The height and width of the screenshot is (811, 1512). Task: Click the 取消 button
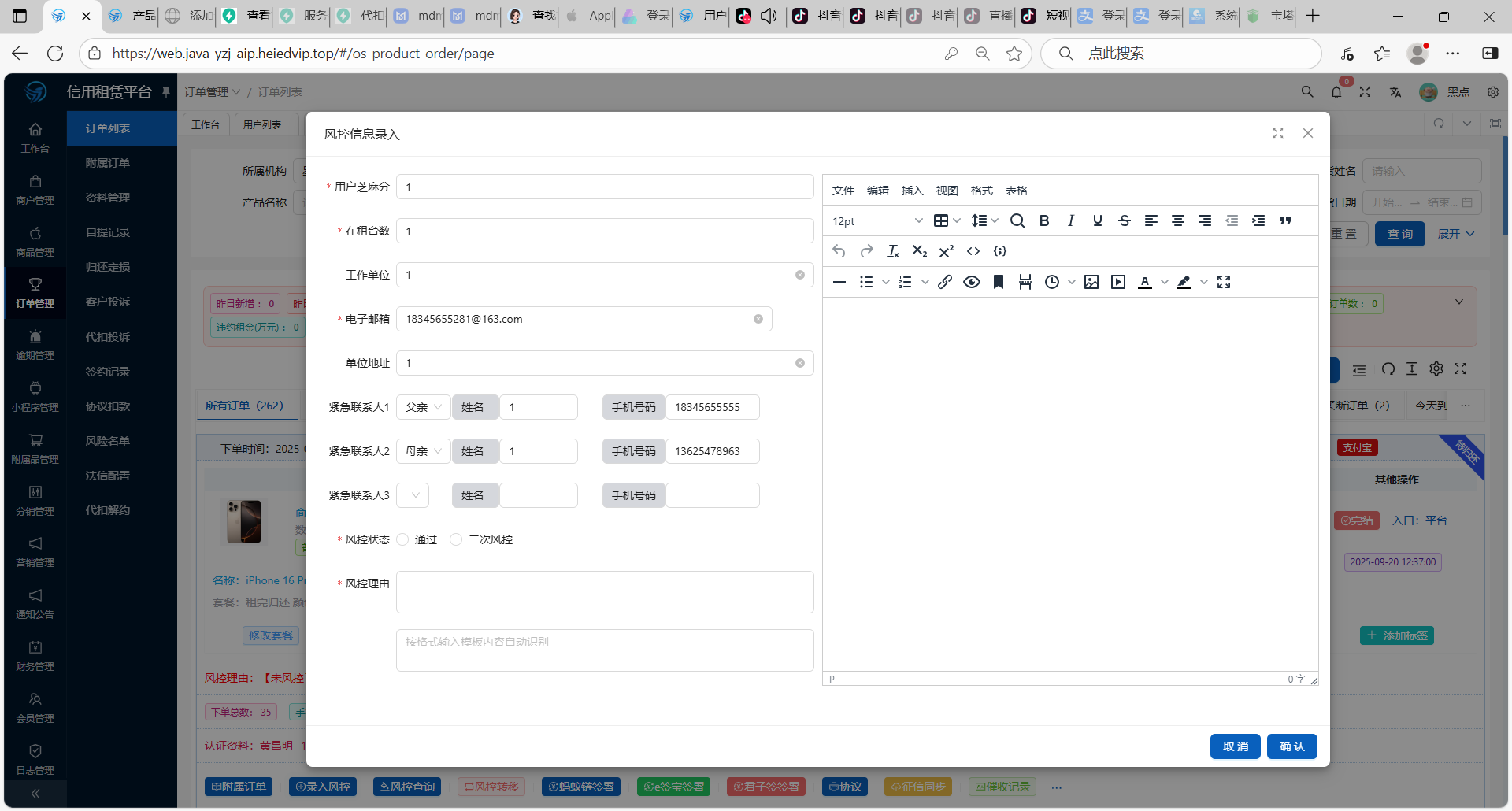pos(1235,746)
